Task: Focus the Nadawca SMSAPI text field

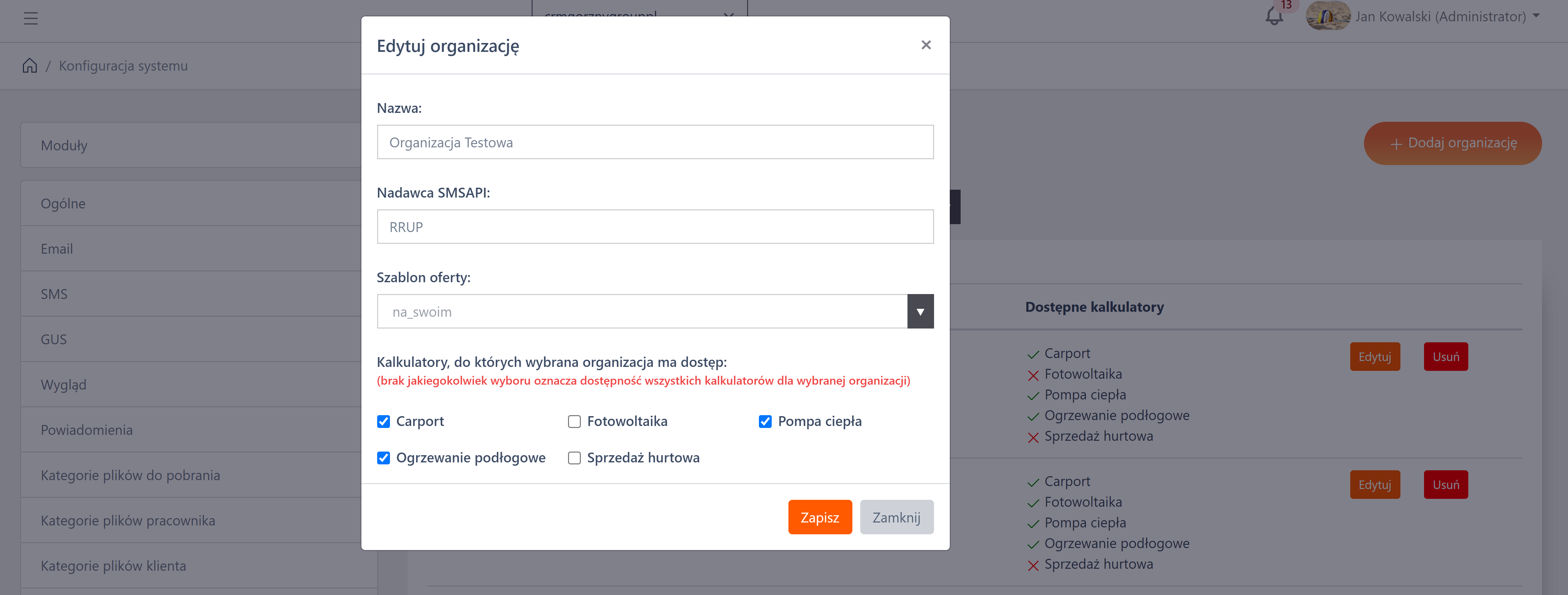Action: pyautogui.click(x=655, y=227)
